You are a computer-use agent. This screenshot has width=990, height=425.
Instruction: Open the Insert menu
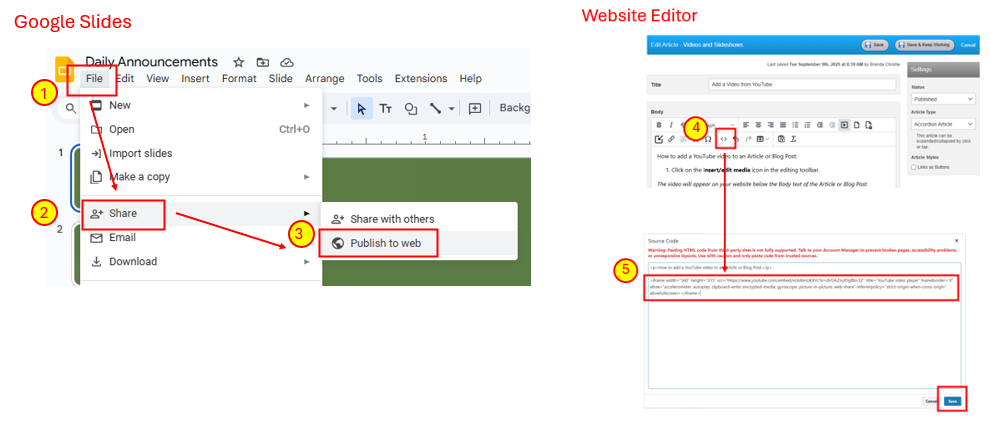(x=196, y=78)
